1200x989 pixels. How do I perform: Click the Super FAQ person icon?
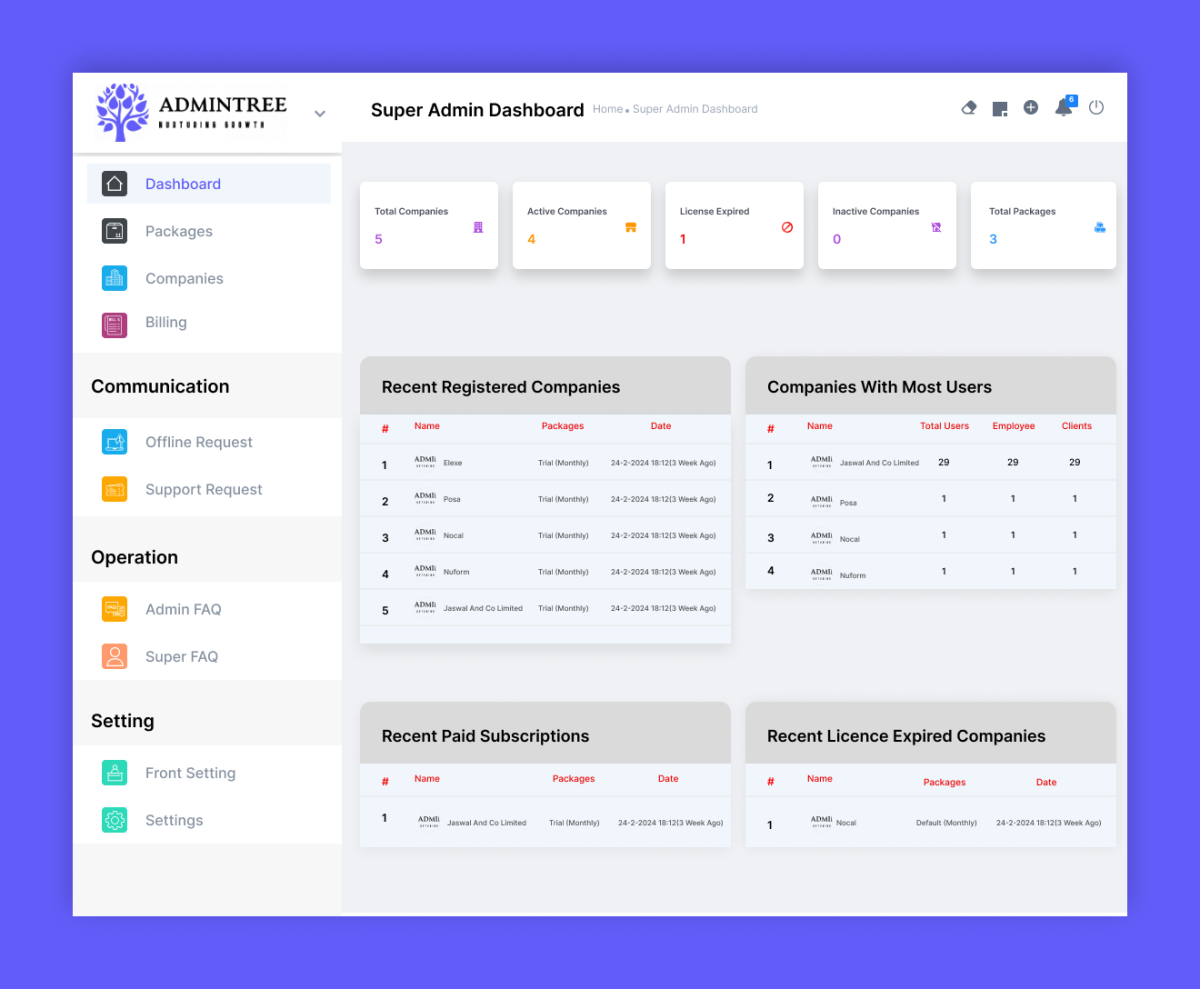pyautogui.click(x=115, y=656)
